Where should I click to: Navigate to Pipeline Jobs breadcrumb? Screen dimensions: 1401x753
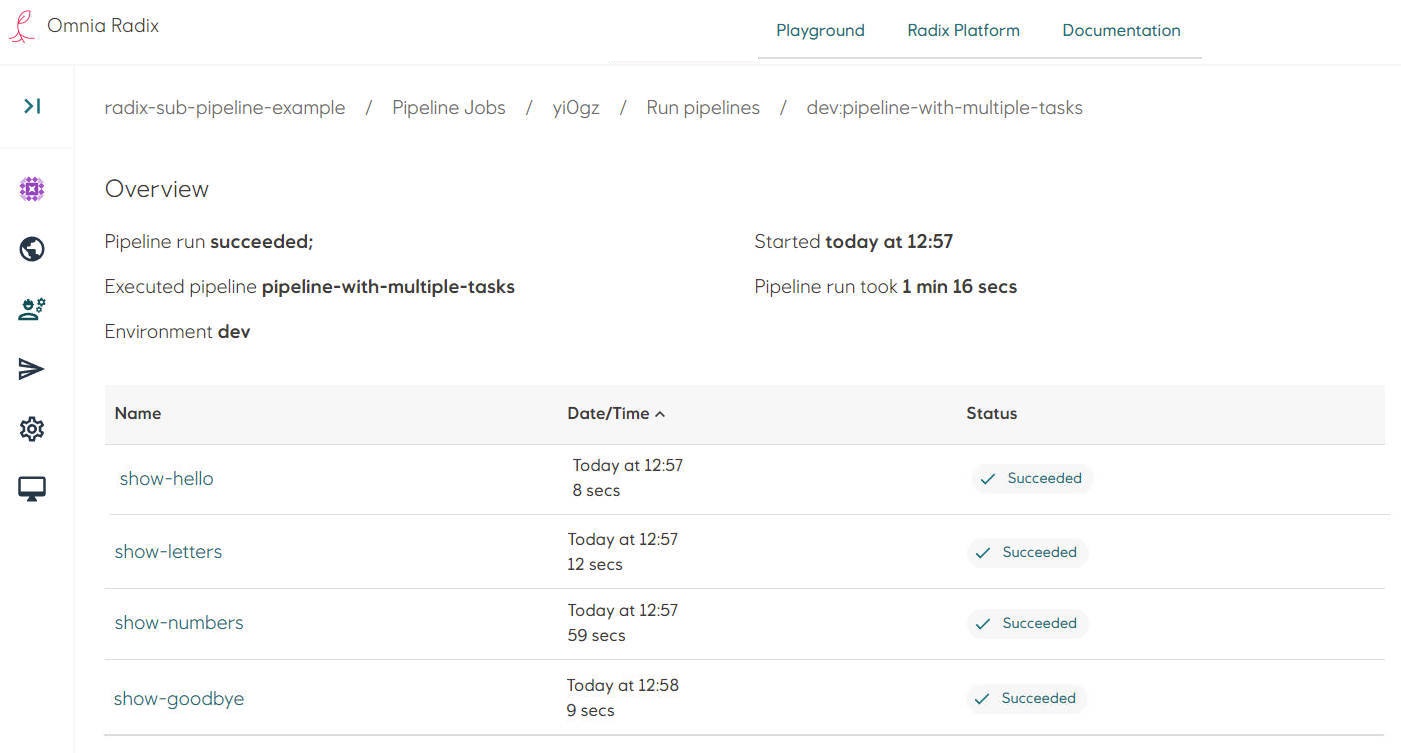449,108
